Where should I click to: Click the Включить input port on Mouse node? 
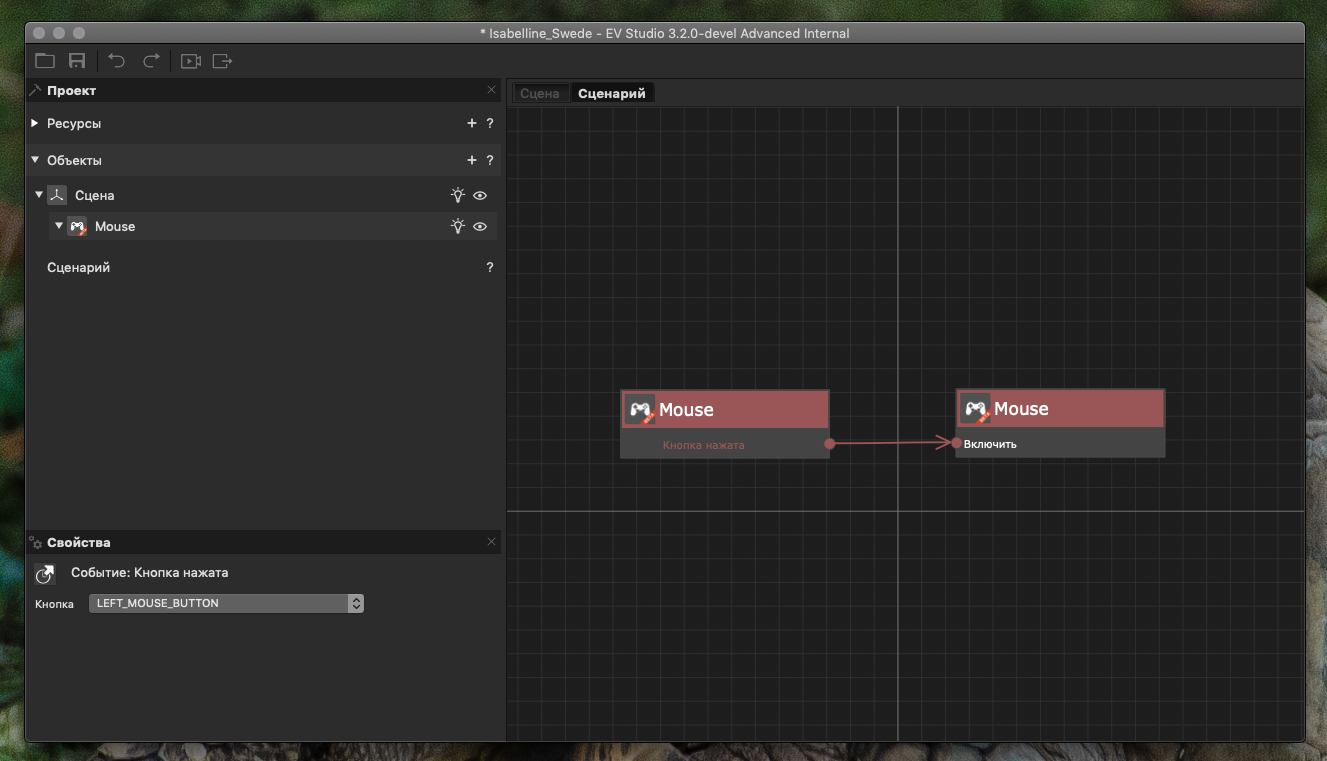coord(957,443)
